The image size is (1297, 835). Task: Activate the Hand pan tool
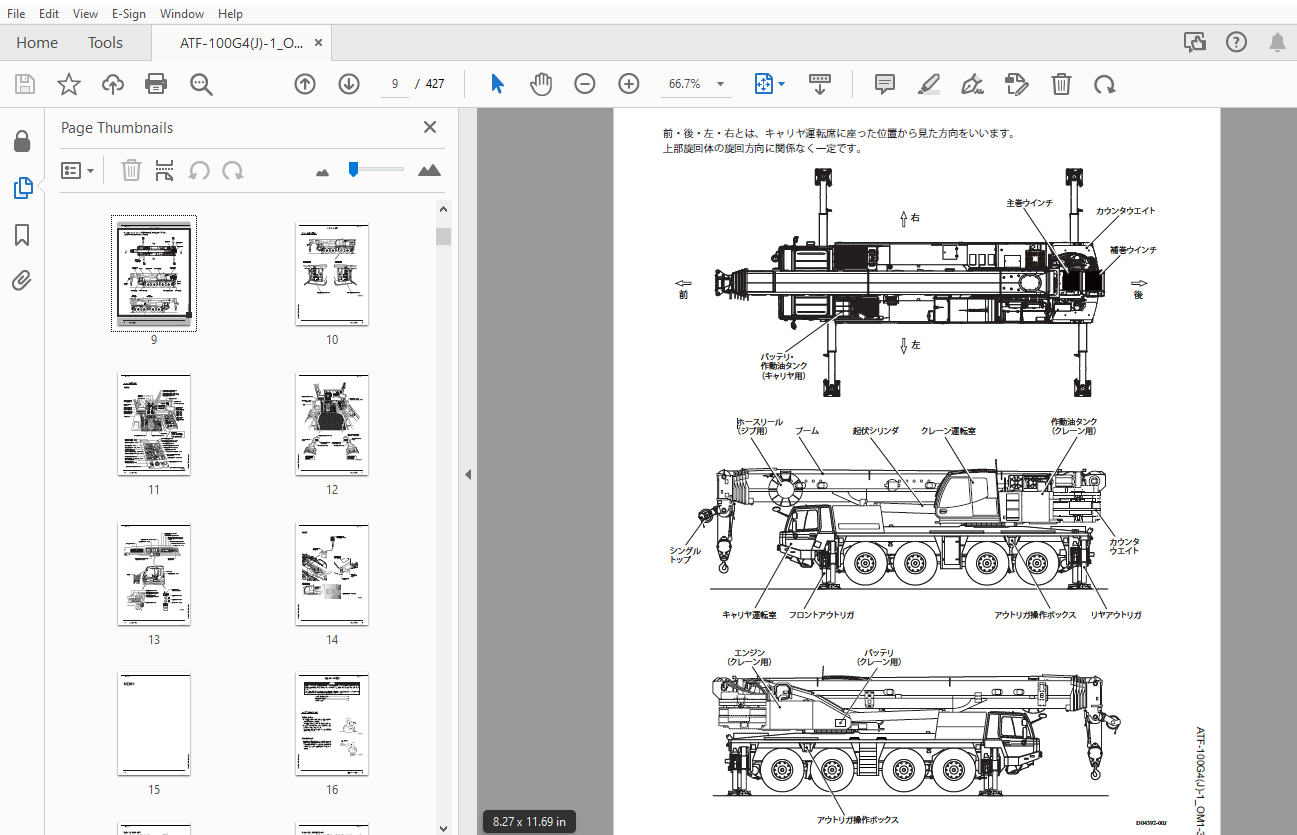541,84
